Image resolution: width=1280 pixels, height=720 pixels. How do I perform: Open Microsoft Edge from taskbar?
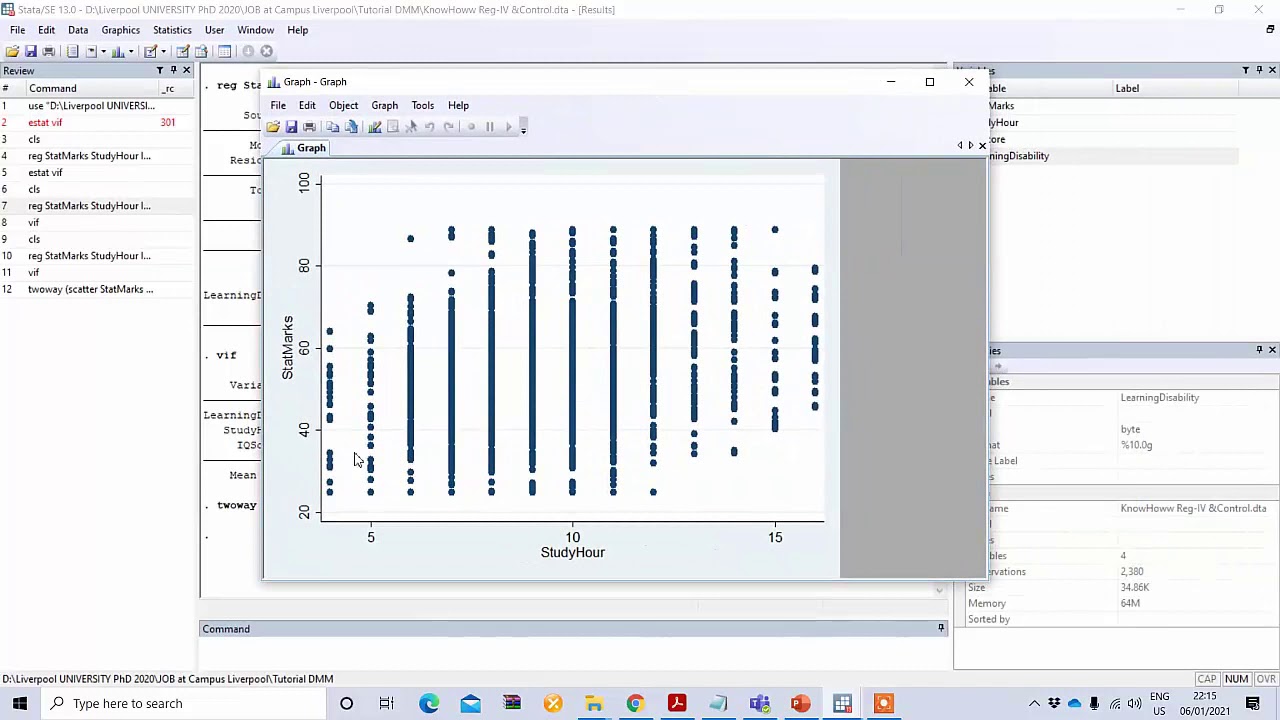tap(429, 703)
